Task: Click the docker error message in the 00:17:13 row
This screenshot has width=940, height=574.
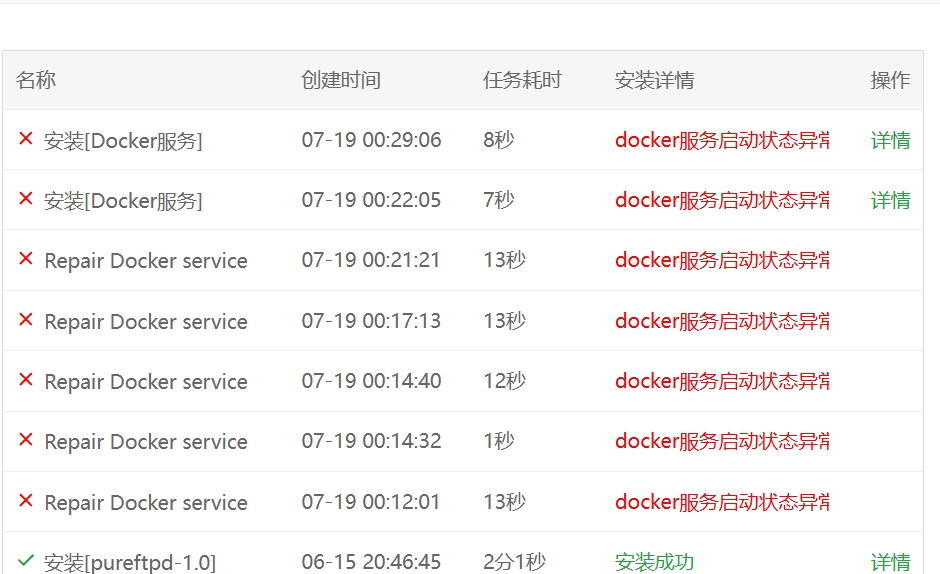Action: [x=722, y=321]
